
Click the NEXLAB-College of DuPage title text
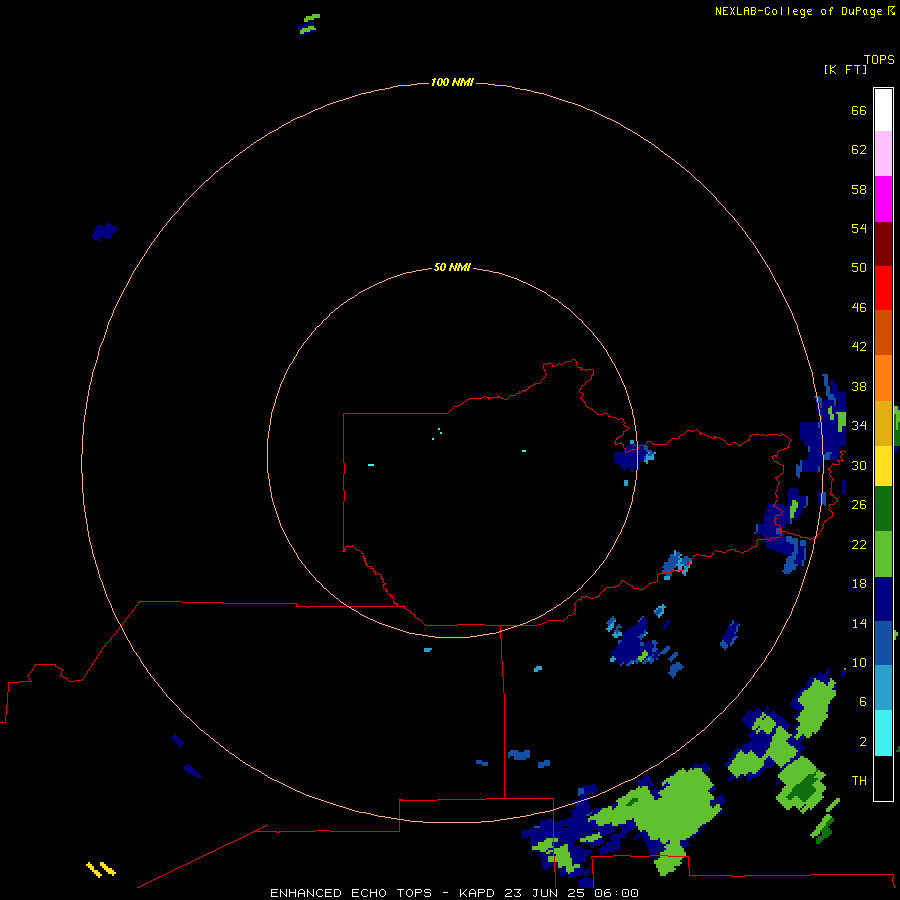pos(798,11)
